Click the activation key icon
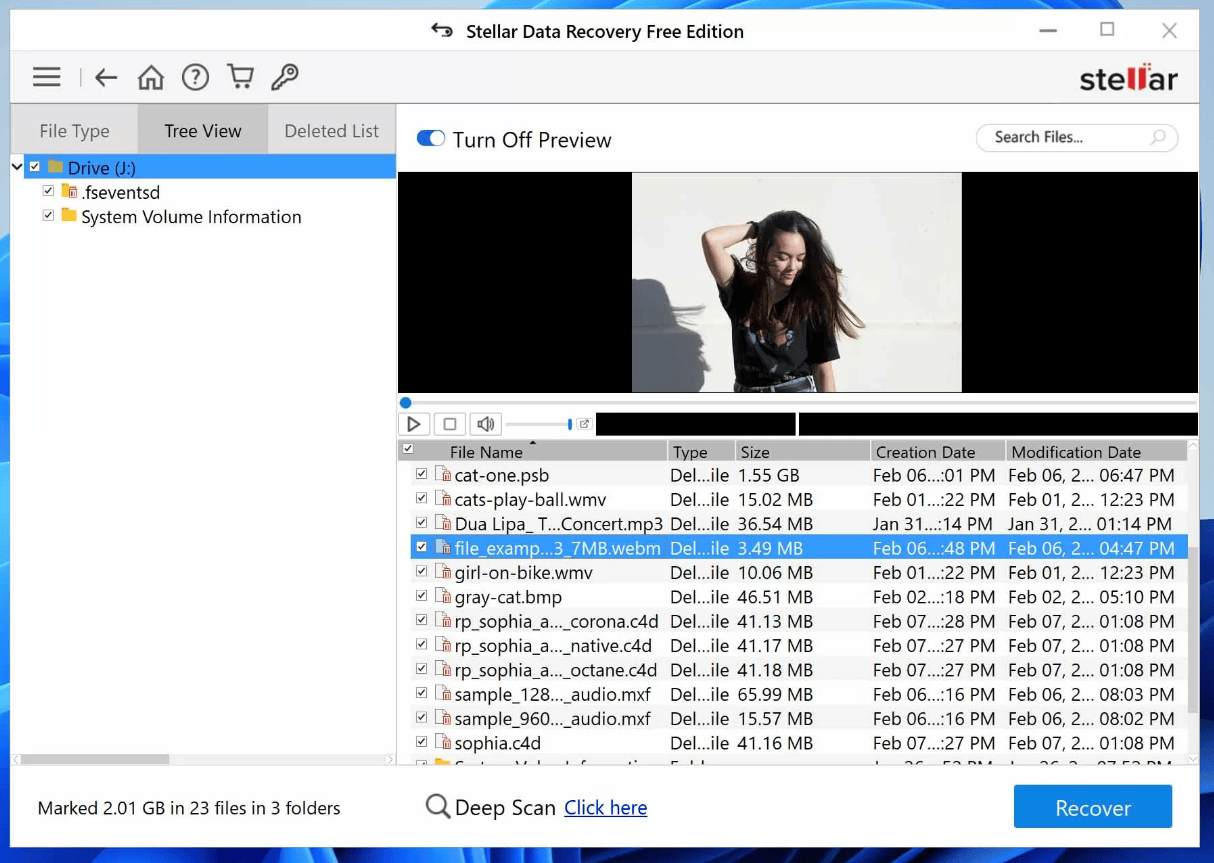This screenshot has width=1214, height=863. 284,77
